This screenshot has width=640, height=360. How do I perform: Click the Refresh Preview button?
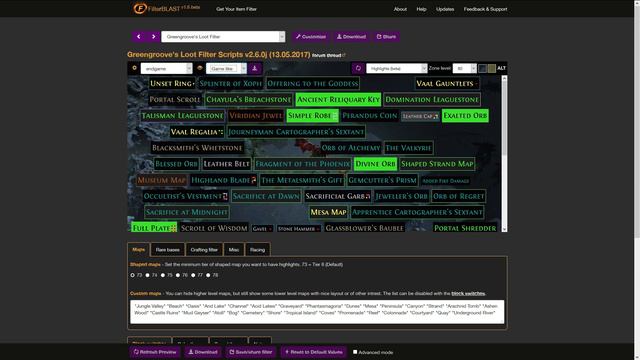click(155, 352)
